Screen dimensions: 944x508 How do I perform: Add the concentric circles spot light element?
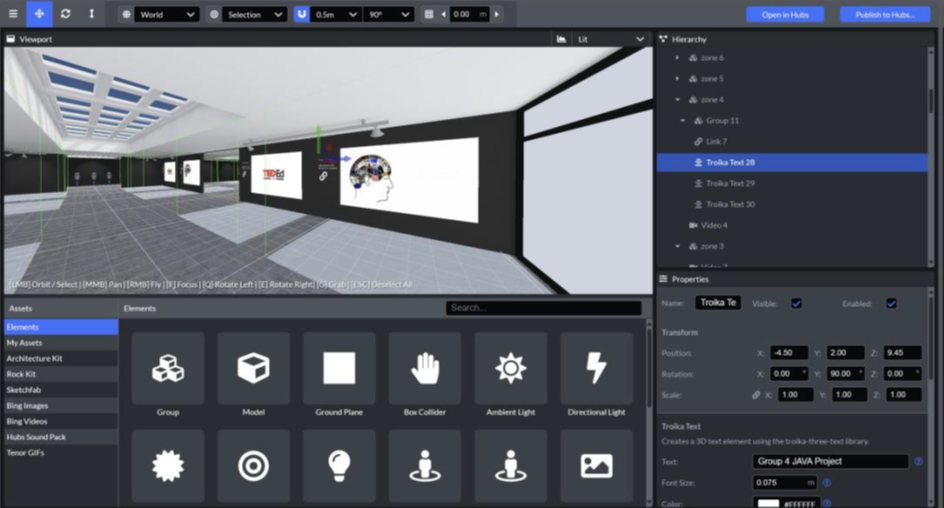[253, 466]
